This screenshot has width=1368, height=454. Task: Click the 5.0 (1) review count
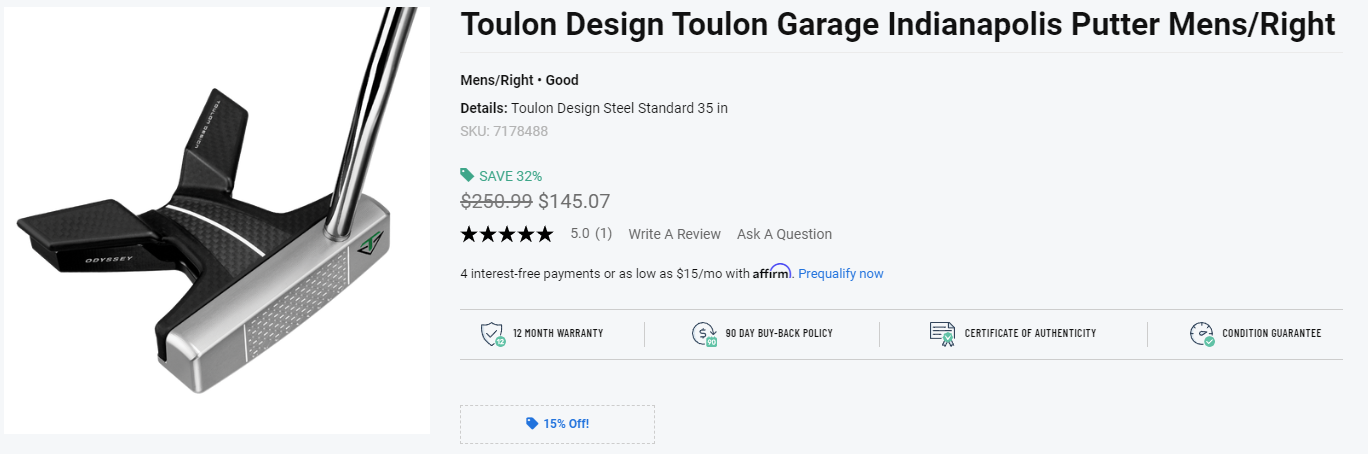pyautogui.click(x=591, y=234)
